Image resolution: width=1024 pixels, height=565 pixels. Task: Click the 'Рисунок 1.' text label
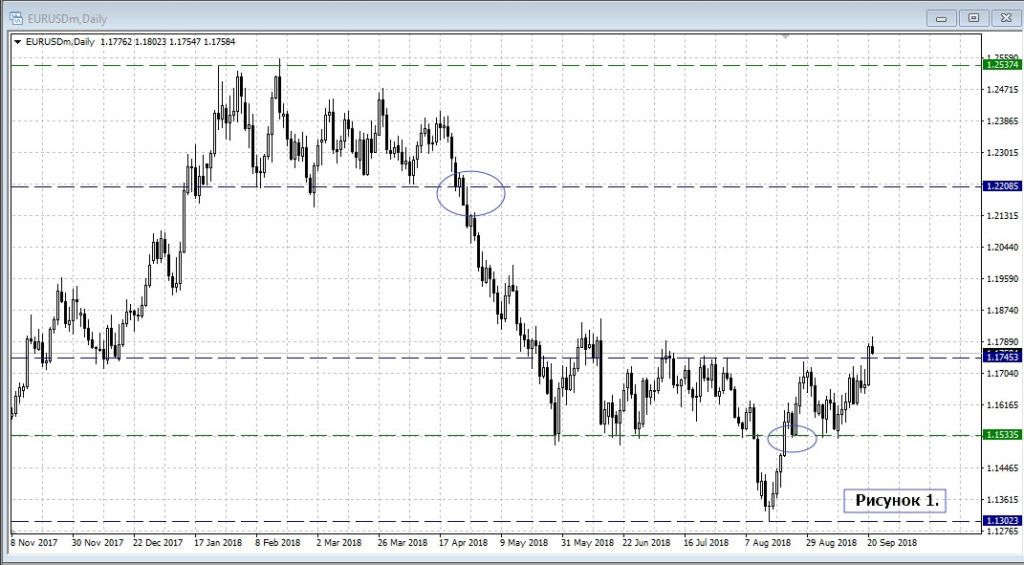click(x=894, y=500)
